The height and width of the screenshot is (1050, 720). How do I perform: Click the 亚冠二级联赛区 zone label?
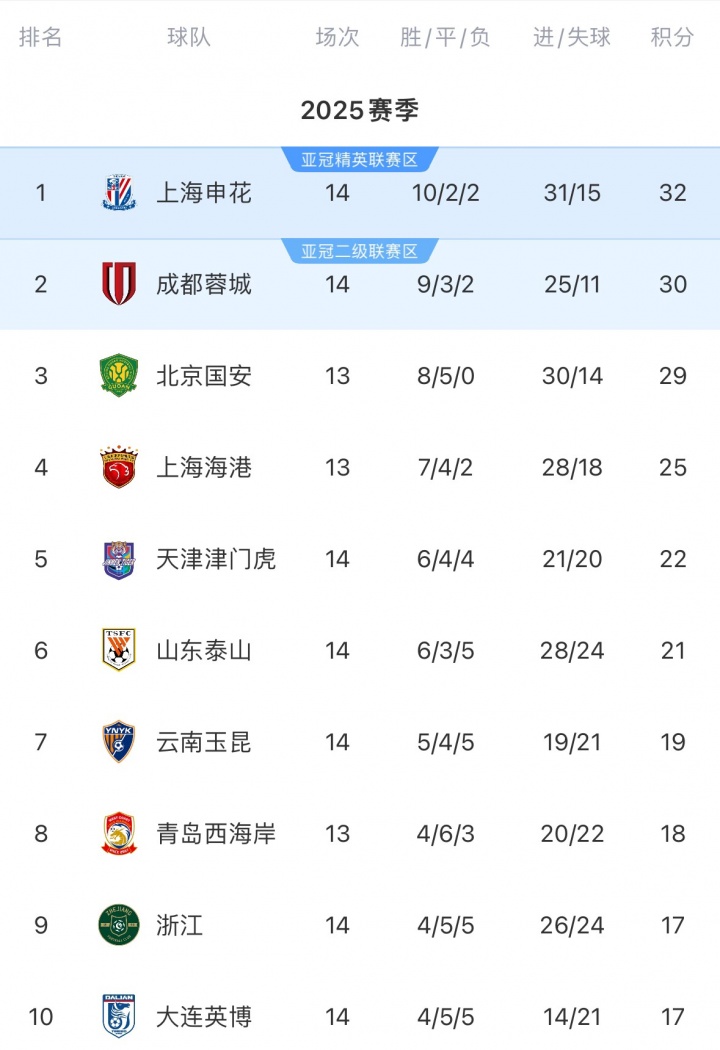click(359, 252)
